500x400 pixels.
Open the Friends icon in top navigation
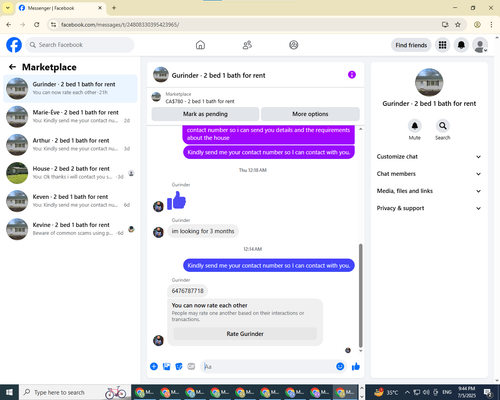click(x=247, y=45)
